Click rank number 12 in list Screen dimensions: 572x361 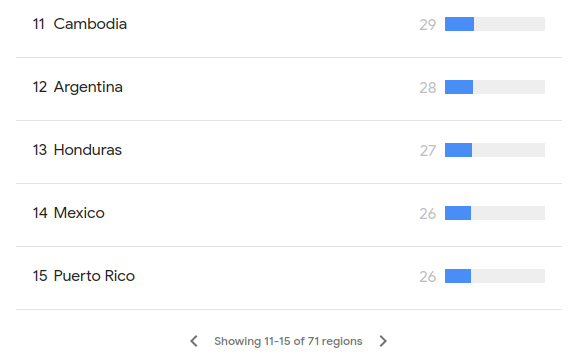(x=40, y=87)
